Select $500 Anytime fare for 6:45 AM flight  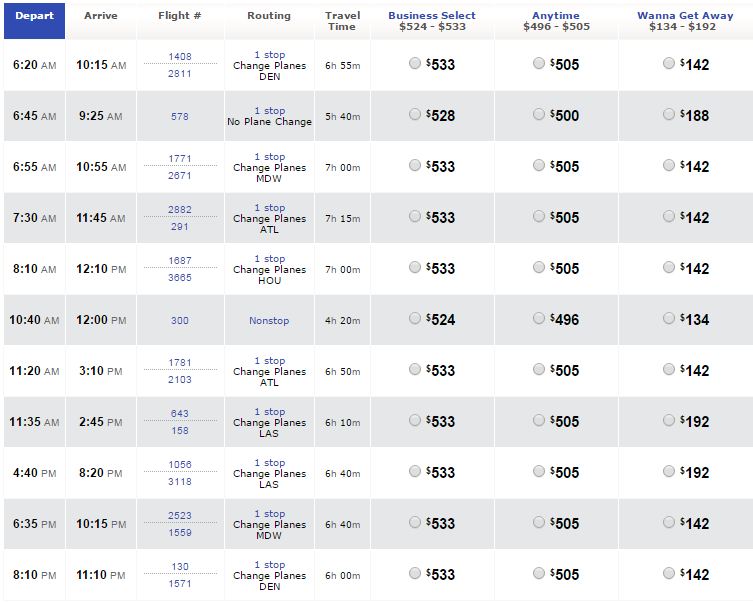pos(539,115)
